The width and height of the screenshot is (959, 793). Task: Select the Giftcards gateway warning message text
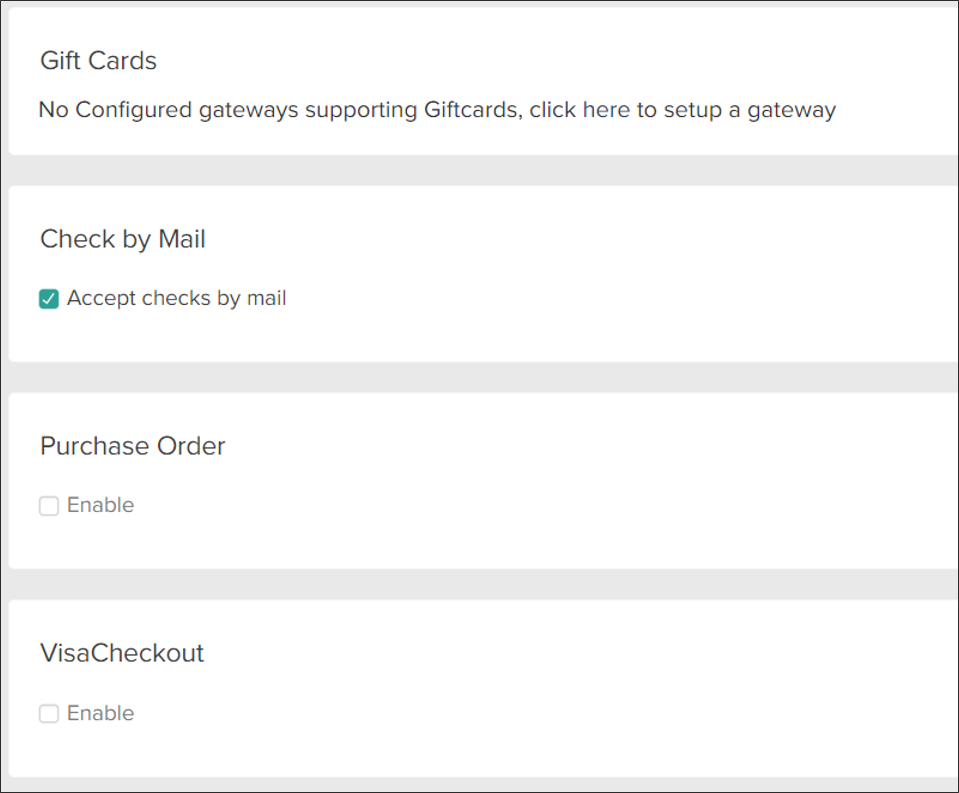pos(437,110)
